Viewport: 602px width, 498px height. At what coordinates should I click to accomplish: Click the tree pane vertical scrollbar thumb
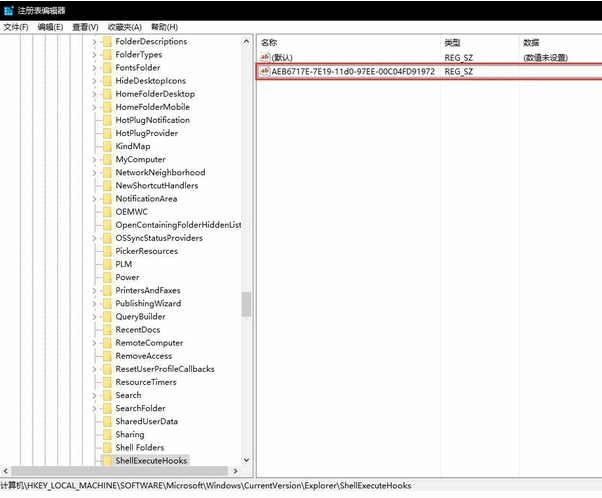point(247,303)
